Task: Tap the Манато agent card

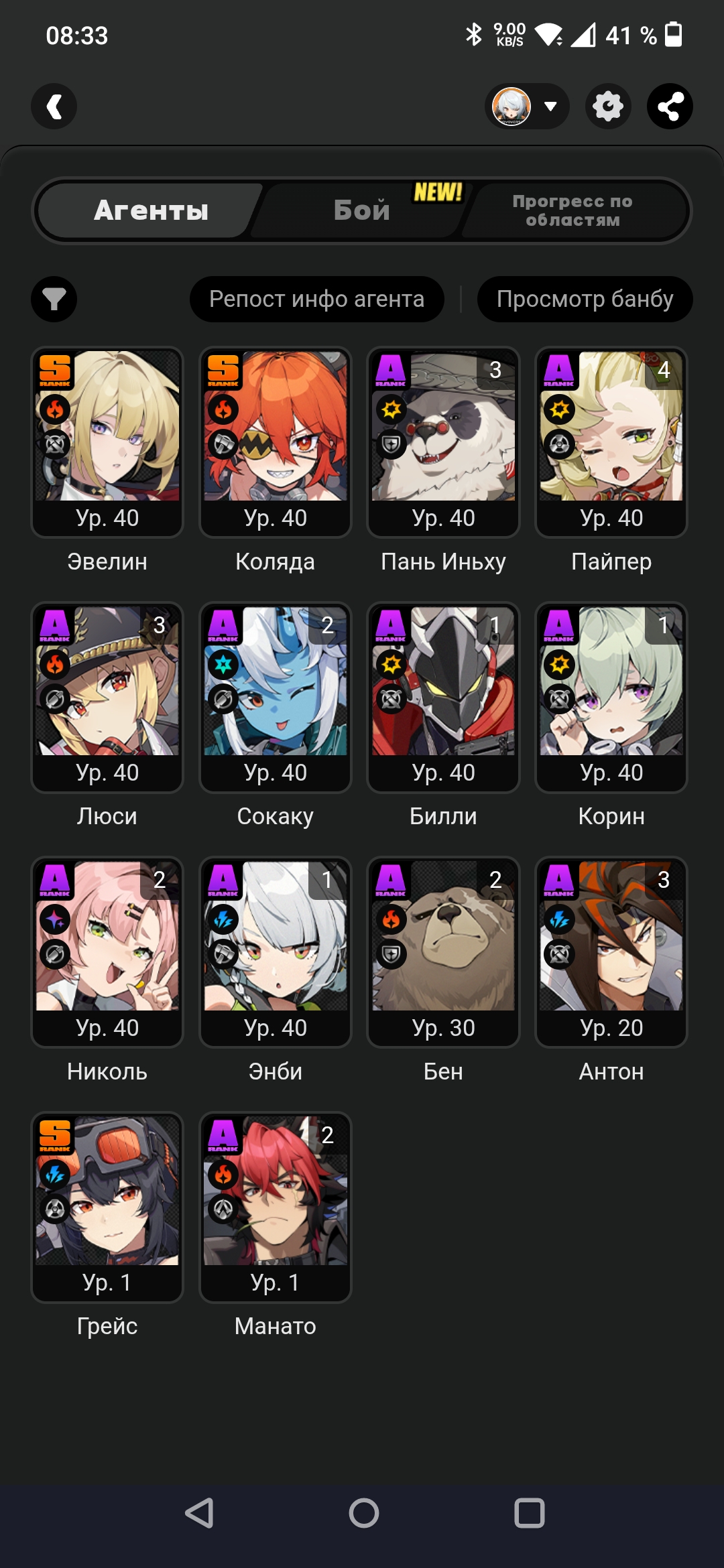Action: 276,1207
